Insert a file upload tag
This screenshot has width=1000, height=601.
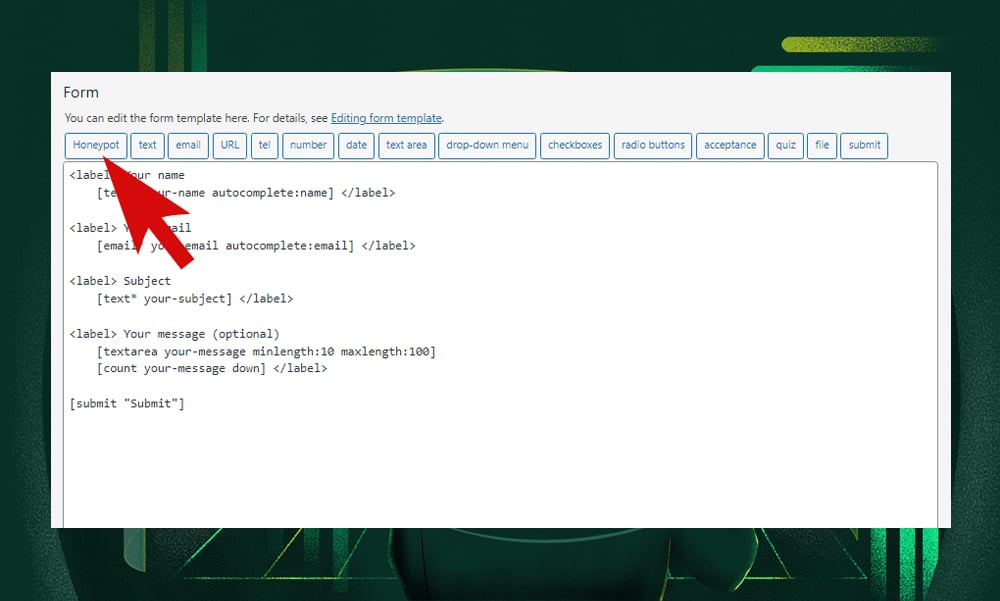click(x=822, y=145)
